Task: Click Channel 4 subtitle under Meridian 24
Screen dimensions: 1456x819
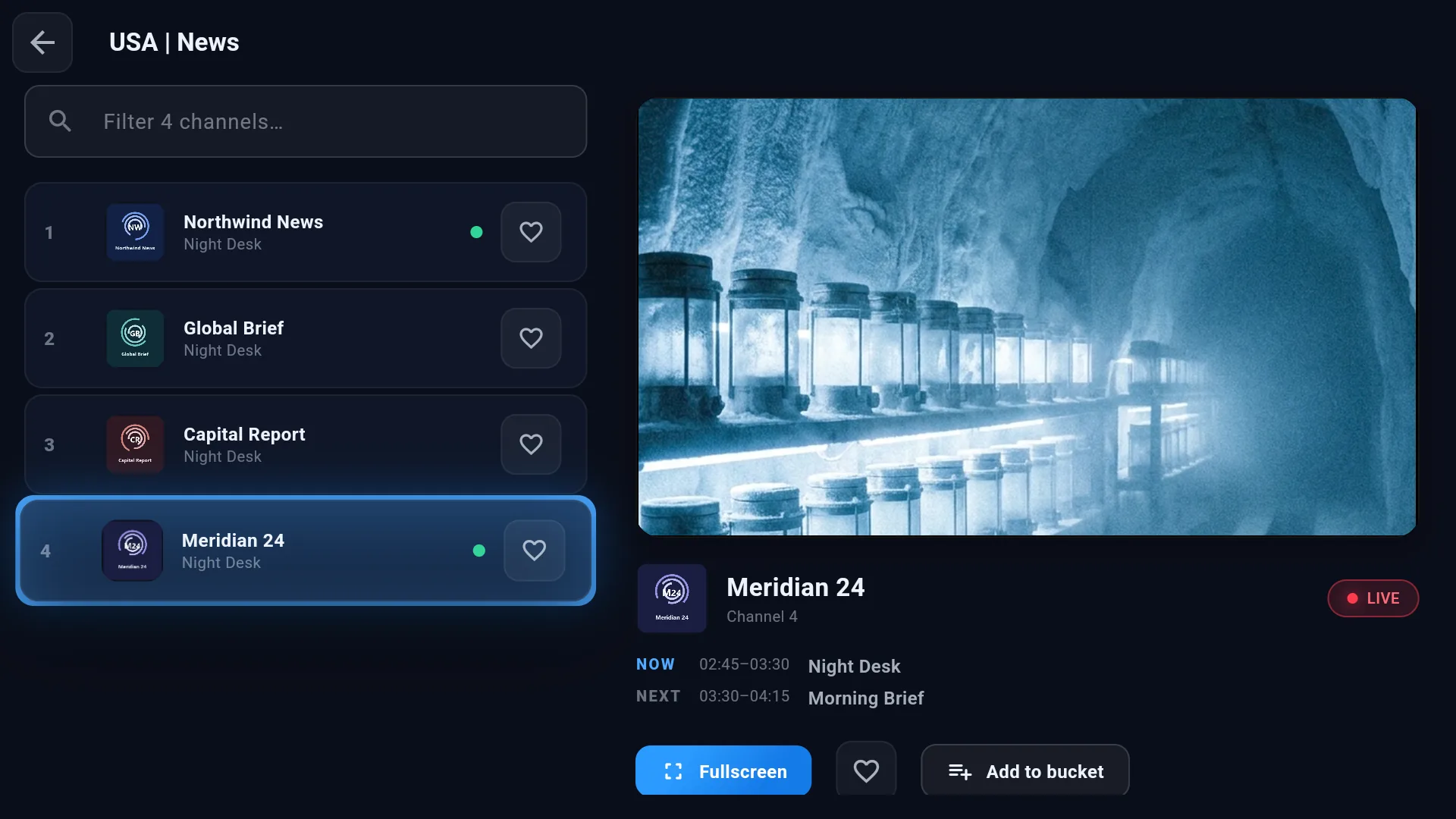Action: tap(761, 617)
